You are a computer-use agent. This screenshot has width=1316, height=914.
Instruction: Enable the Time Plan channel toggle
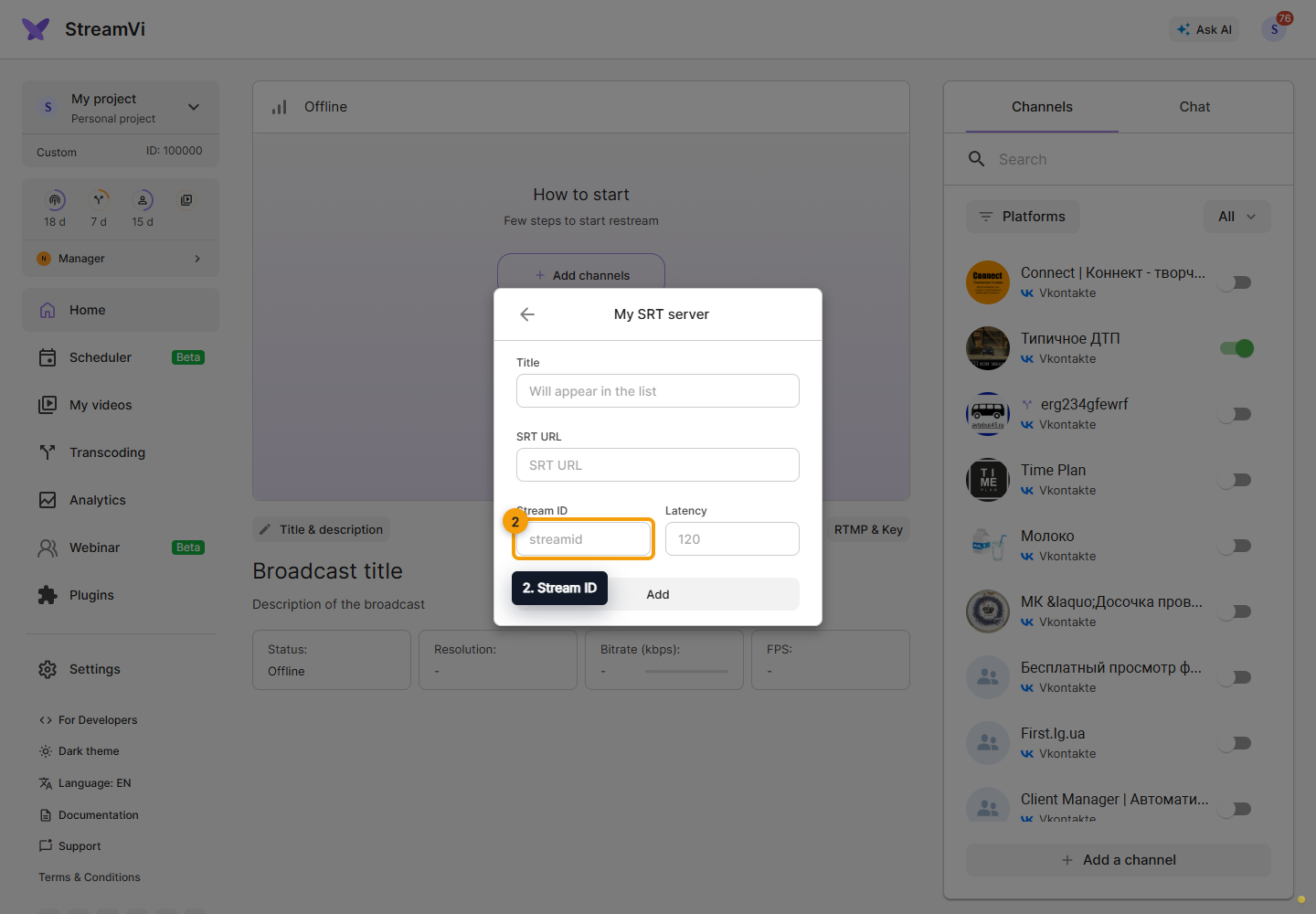point(1236,480)
